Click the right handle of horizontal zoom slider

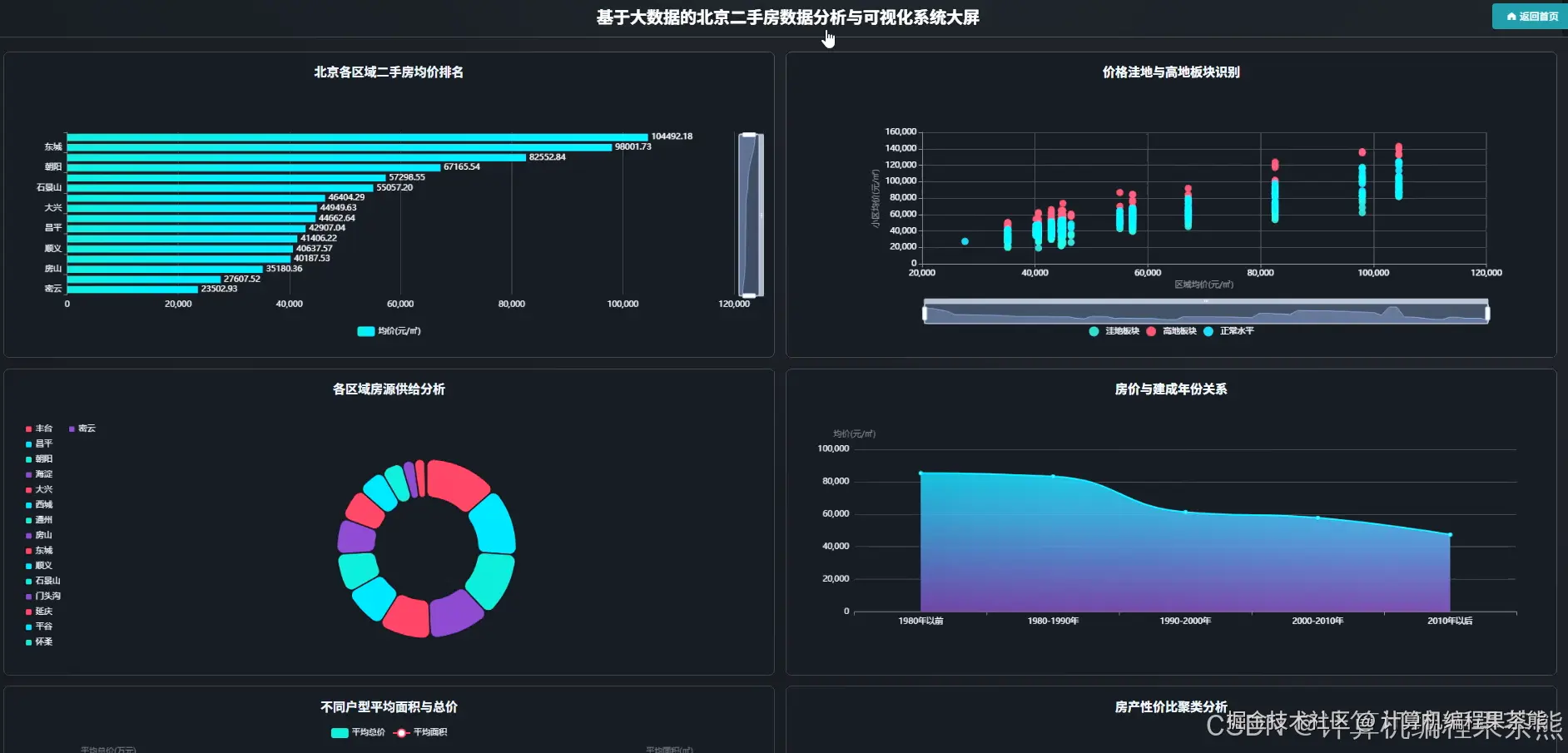pyautogui.click(x=1487, y=314)
